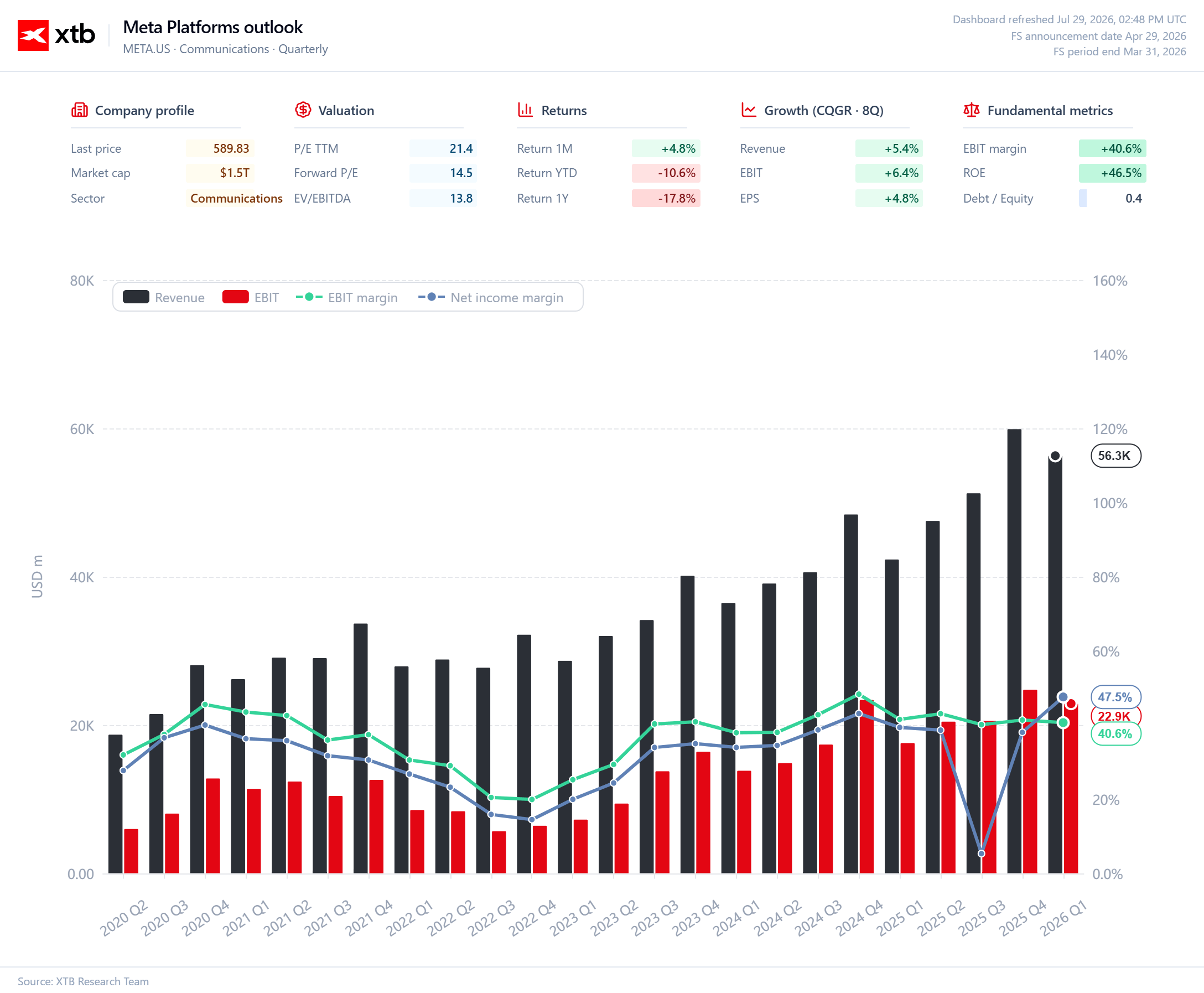Click the 2020 Q2 x-axis label
1204x993 pixels.
124,918
